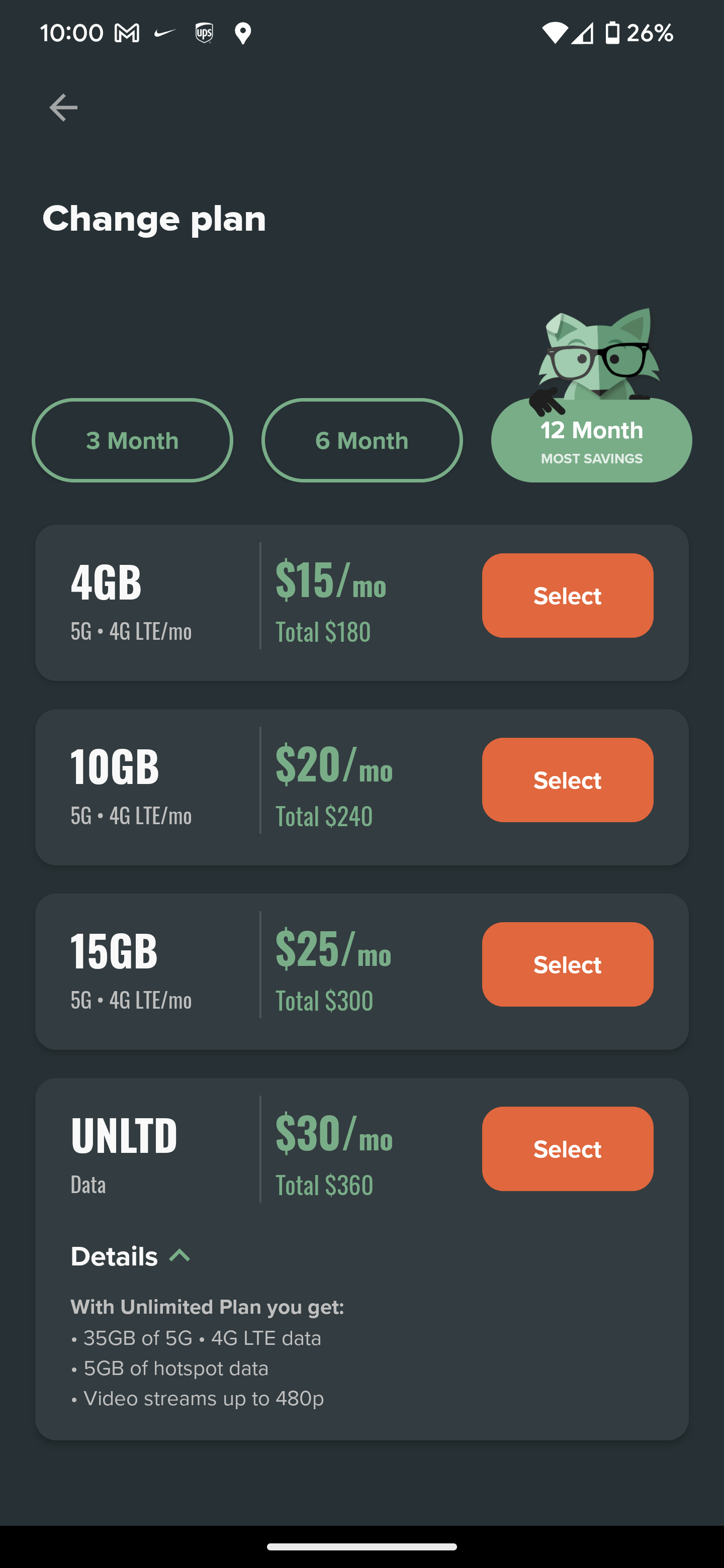
Task: Select the 4GB $15/mo plan
Action: 568,596
